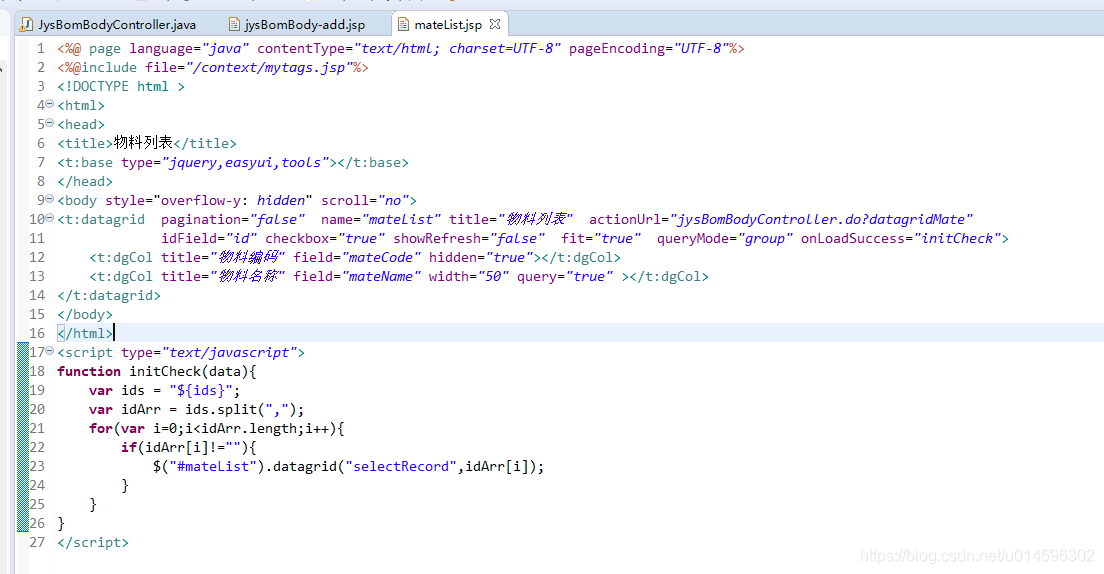1104x574 pixels.
Task: Place cursor on the DOCTYPE html line
Action: click(x=121, y=87)
